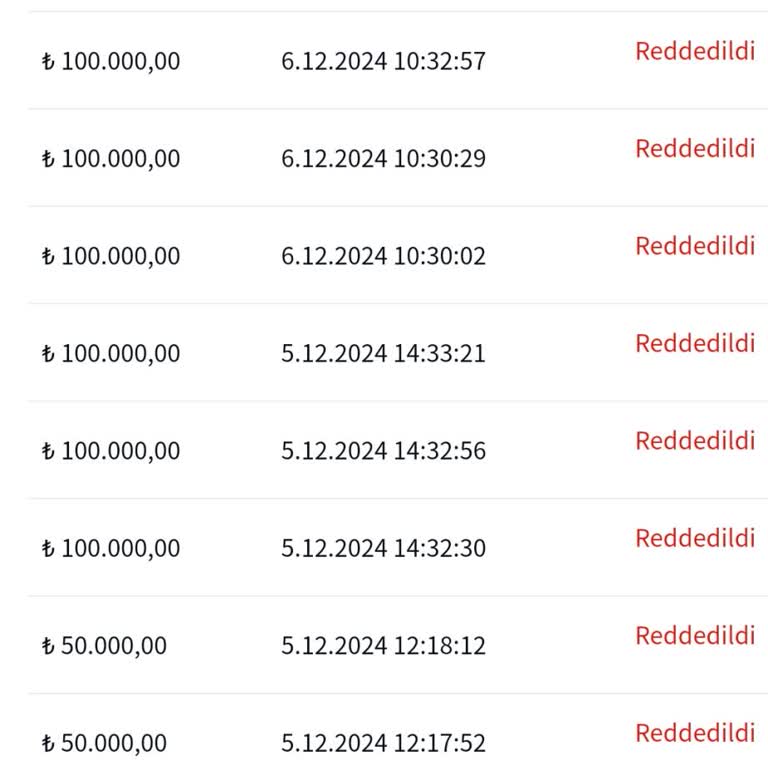Tap Reddedildi next to 14:32:30 entry
Image resolution: width=768 pixels, height=768 pixels.
[695, 538]
